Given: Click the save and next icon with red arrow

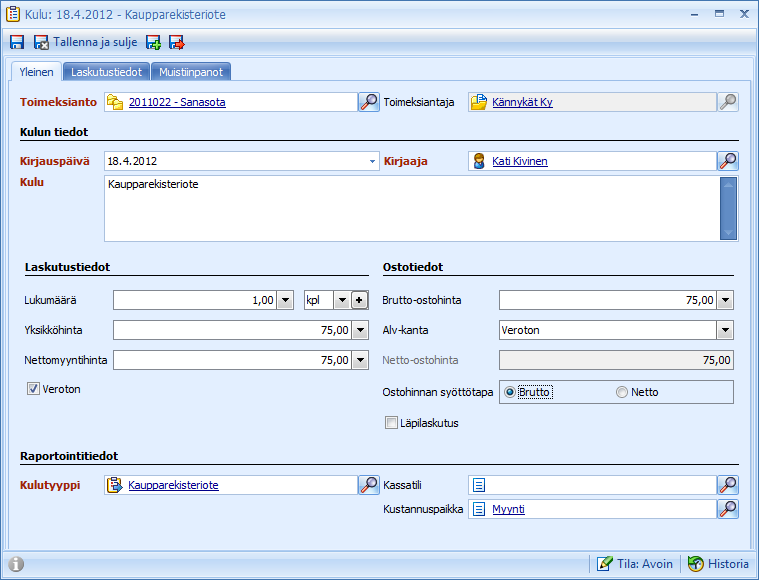Looking at the screenshot, I should tap(177, 43).
